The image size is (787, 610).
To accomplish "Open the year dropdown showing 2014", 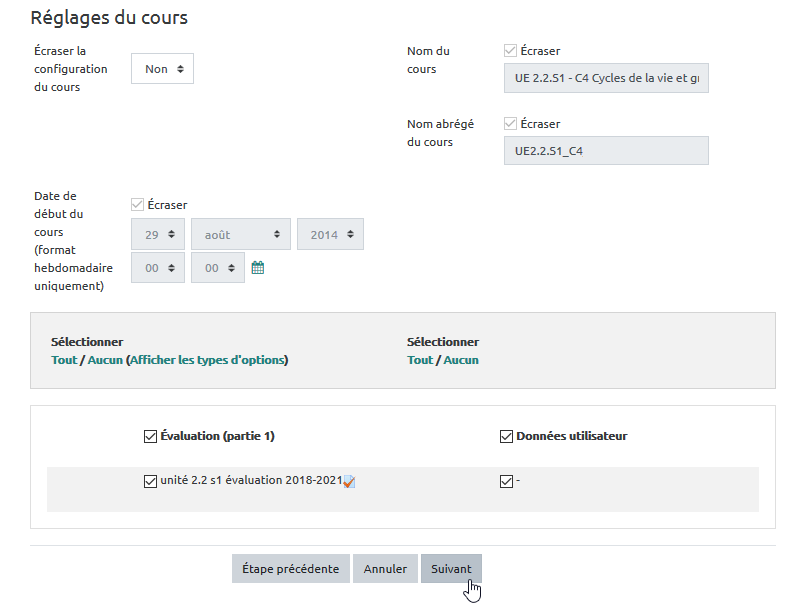I will [330, 234].
